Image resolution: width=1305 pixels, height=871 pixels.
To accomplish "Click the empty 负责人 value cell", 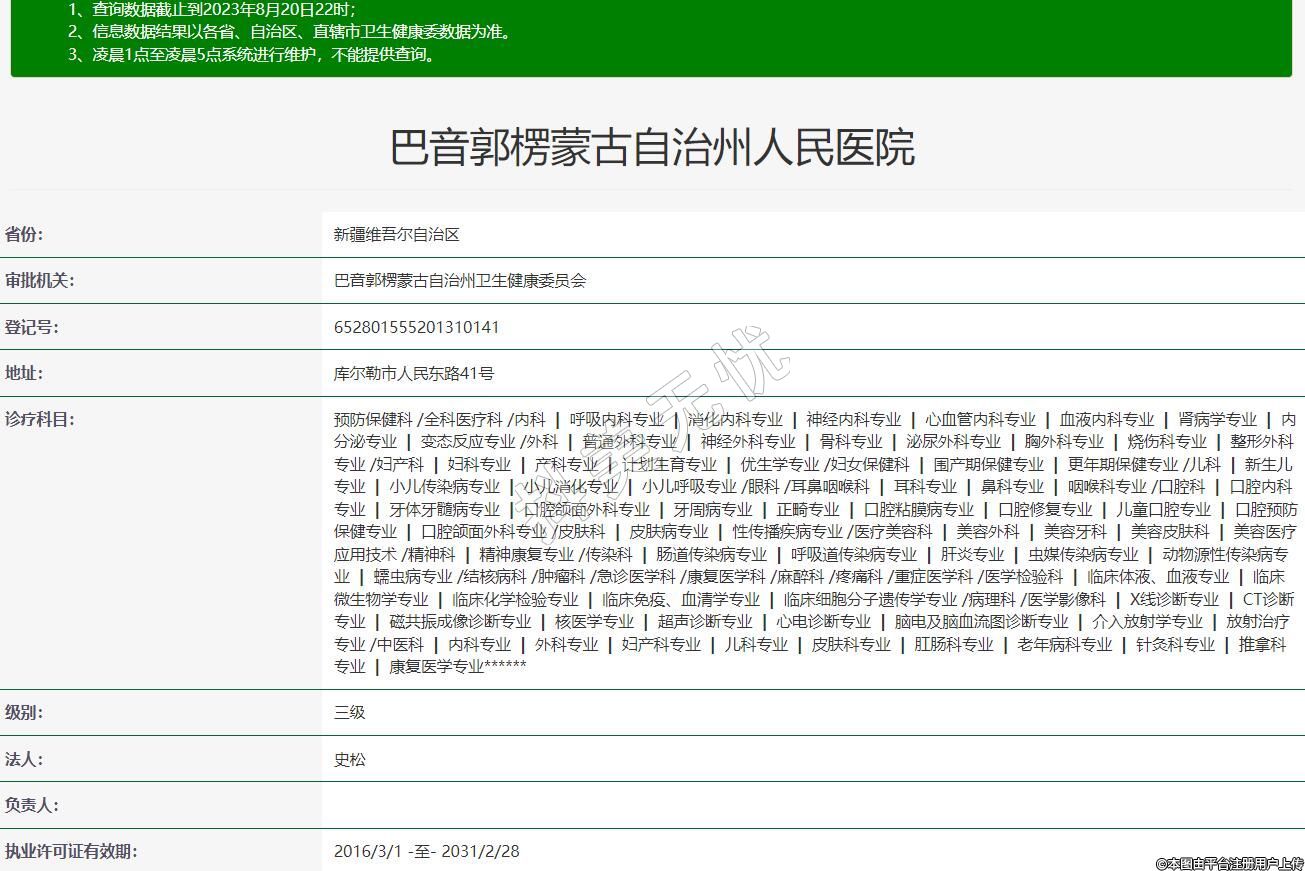I will pyautogui.click(x=812, y=805).
